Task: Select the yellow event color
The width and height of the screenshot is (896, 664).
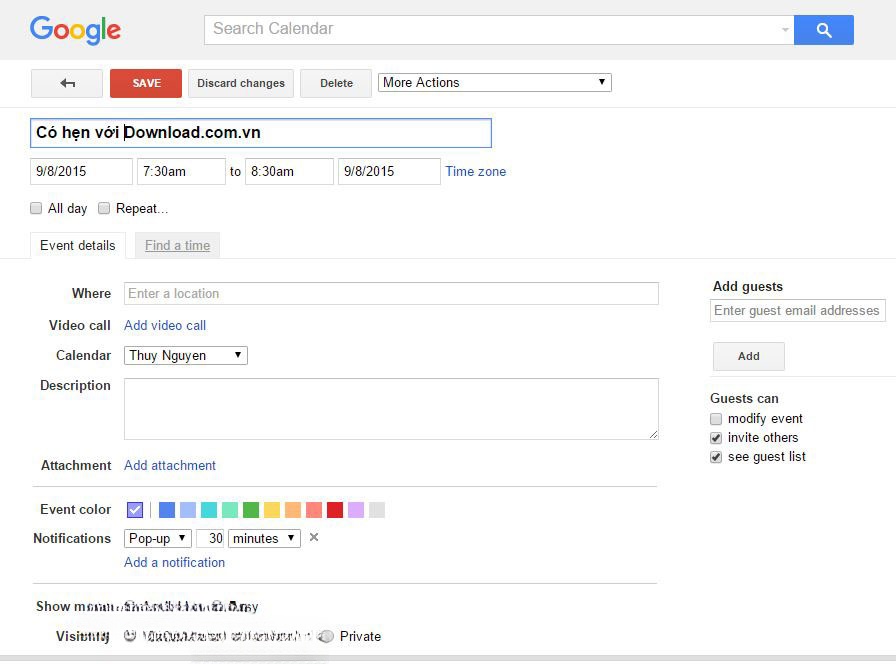Action: [x=272, y=510]
